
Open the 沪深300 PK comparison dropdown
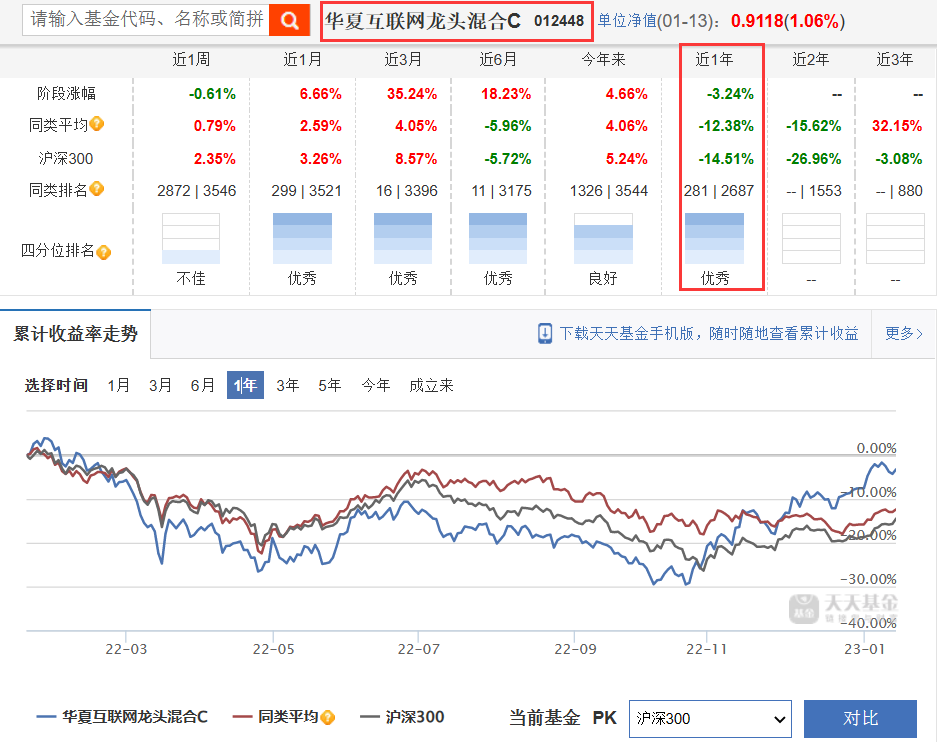coord(711,719)
